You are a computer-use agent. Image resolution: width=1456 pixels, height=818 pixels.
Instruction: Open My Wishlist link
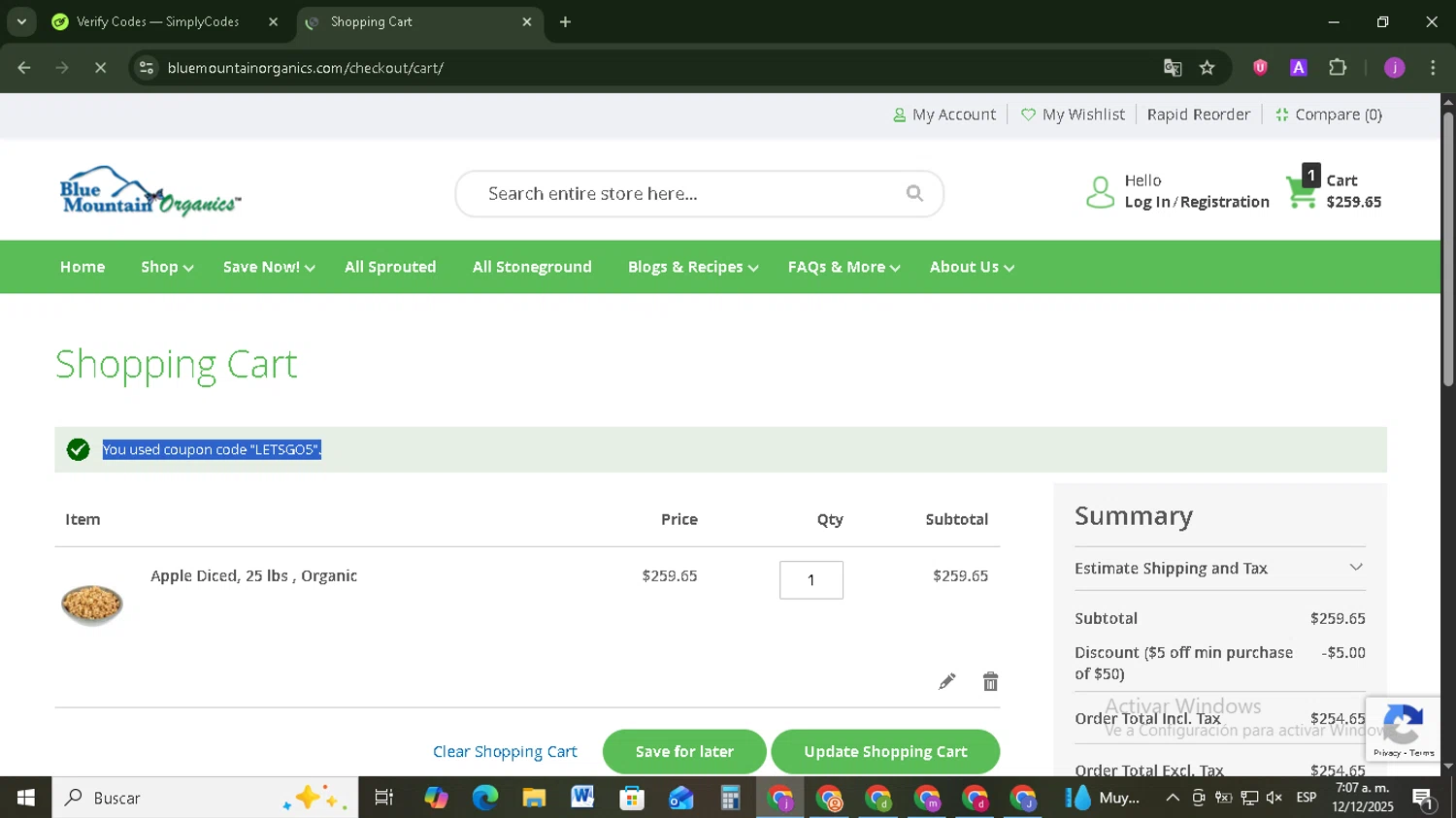(x=1074, y=115)
